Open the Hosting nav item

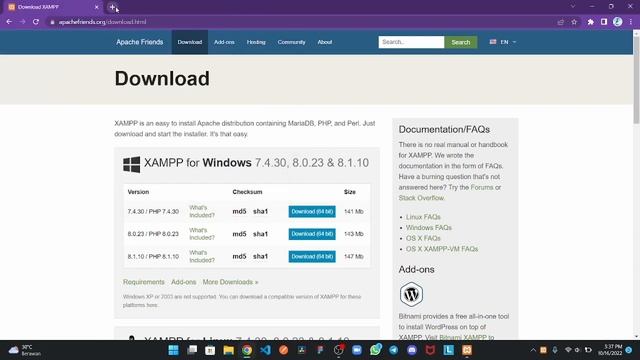tap(256, 42)
